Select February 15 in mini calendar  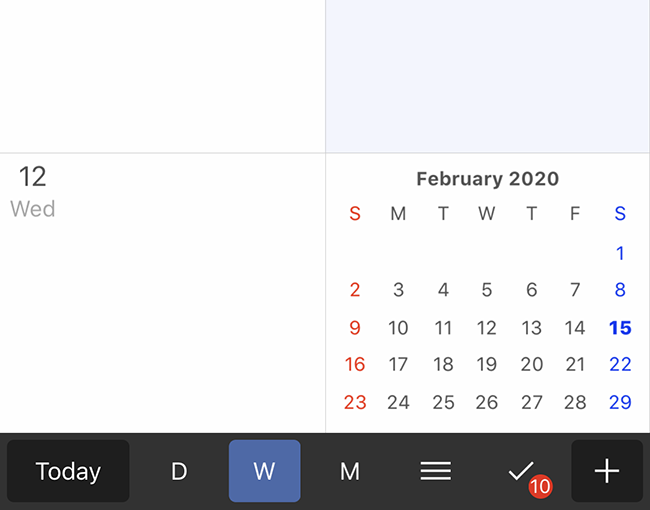point(620,328)
